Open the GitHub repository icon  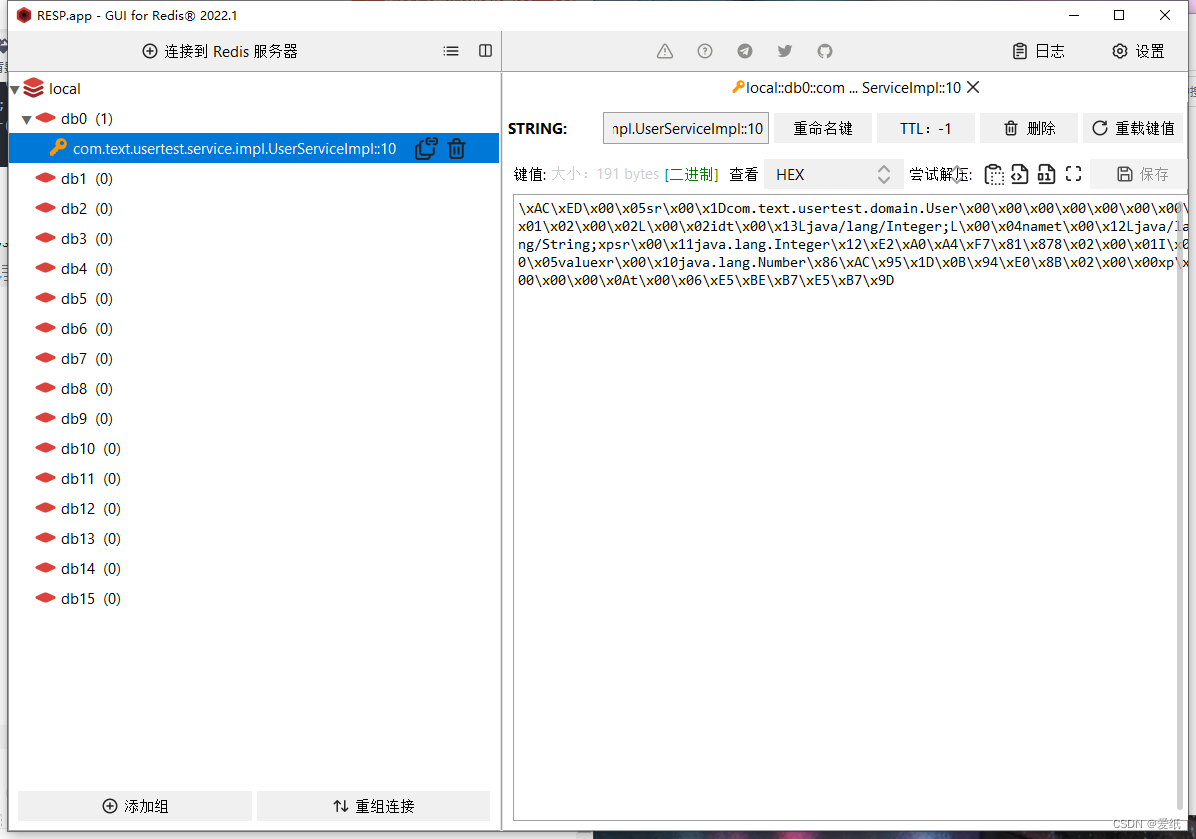(824, 50)
